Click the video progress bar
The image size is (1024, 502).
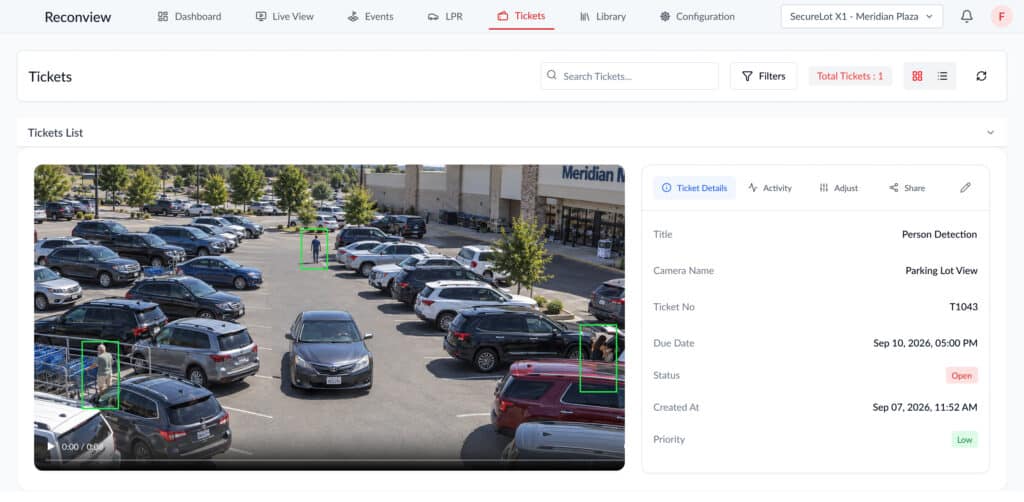click(x=329, y=461)
